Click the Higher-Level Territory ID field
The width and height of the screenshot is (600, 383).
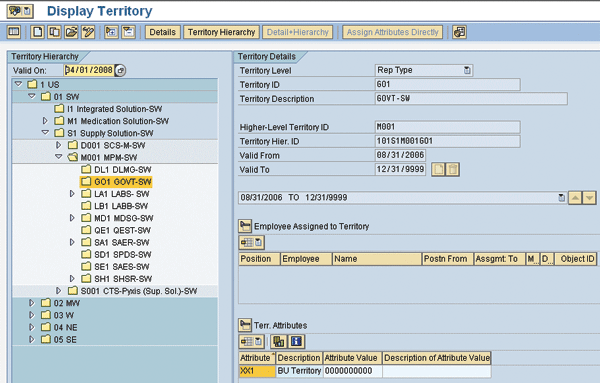click(447, 127)
